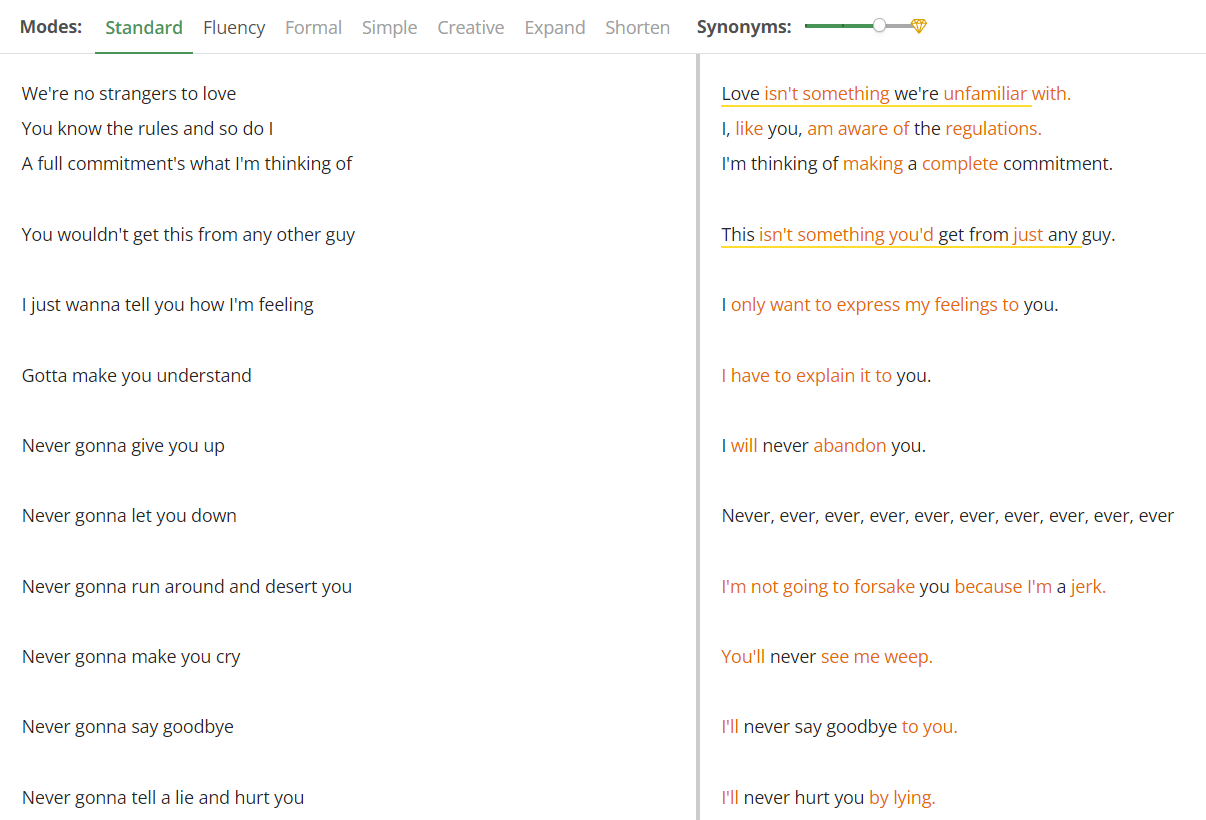This screenshot has height=820, width=1206.
Task: Click the output phrase 'only want to express my feelings to'
Action: [875, 304]
